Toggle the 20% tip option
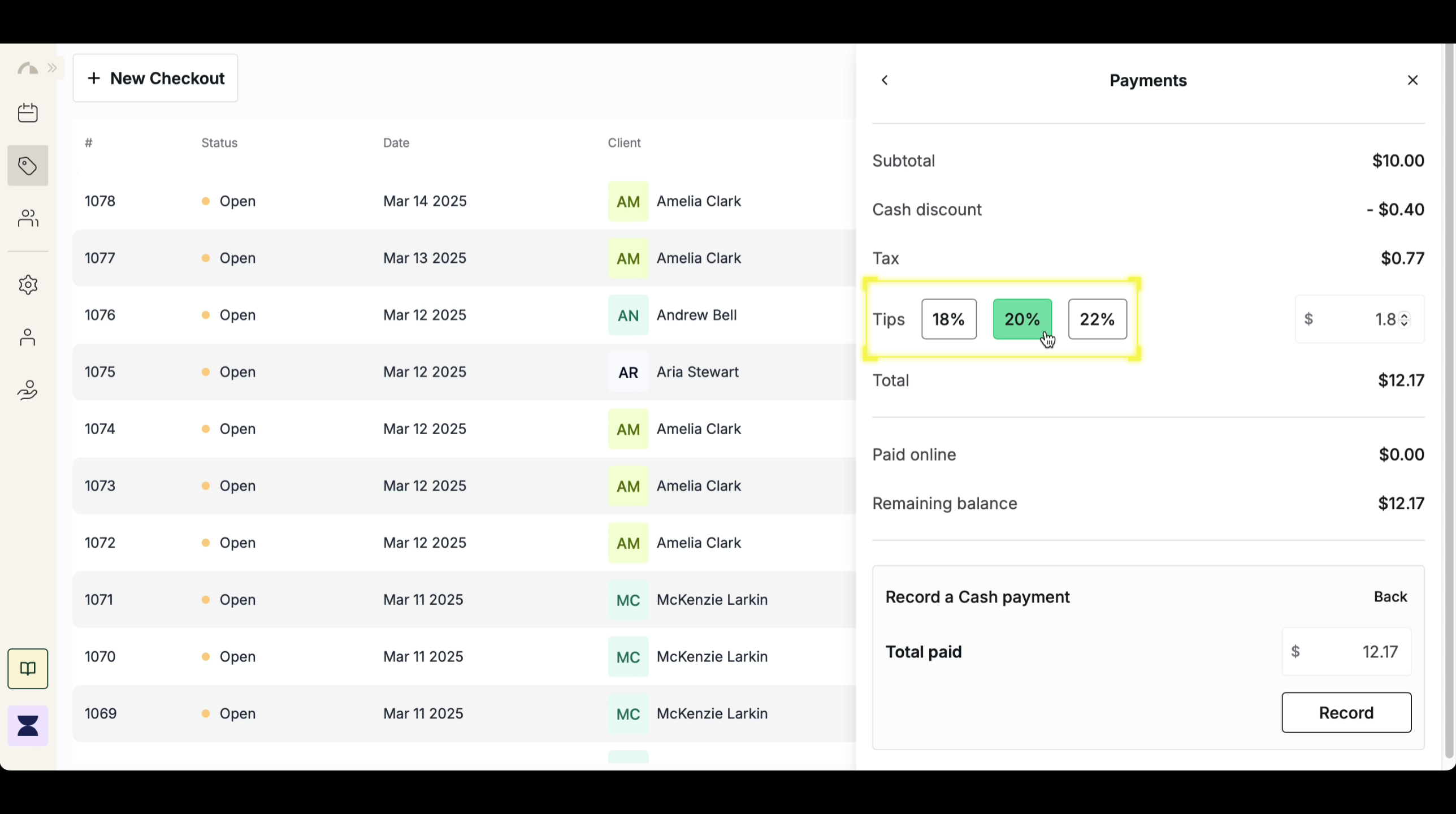The width and height of the screenshot is (1456, 814). tap(1022, 319)
